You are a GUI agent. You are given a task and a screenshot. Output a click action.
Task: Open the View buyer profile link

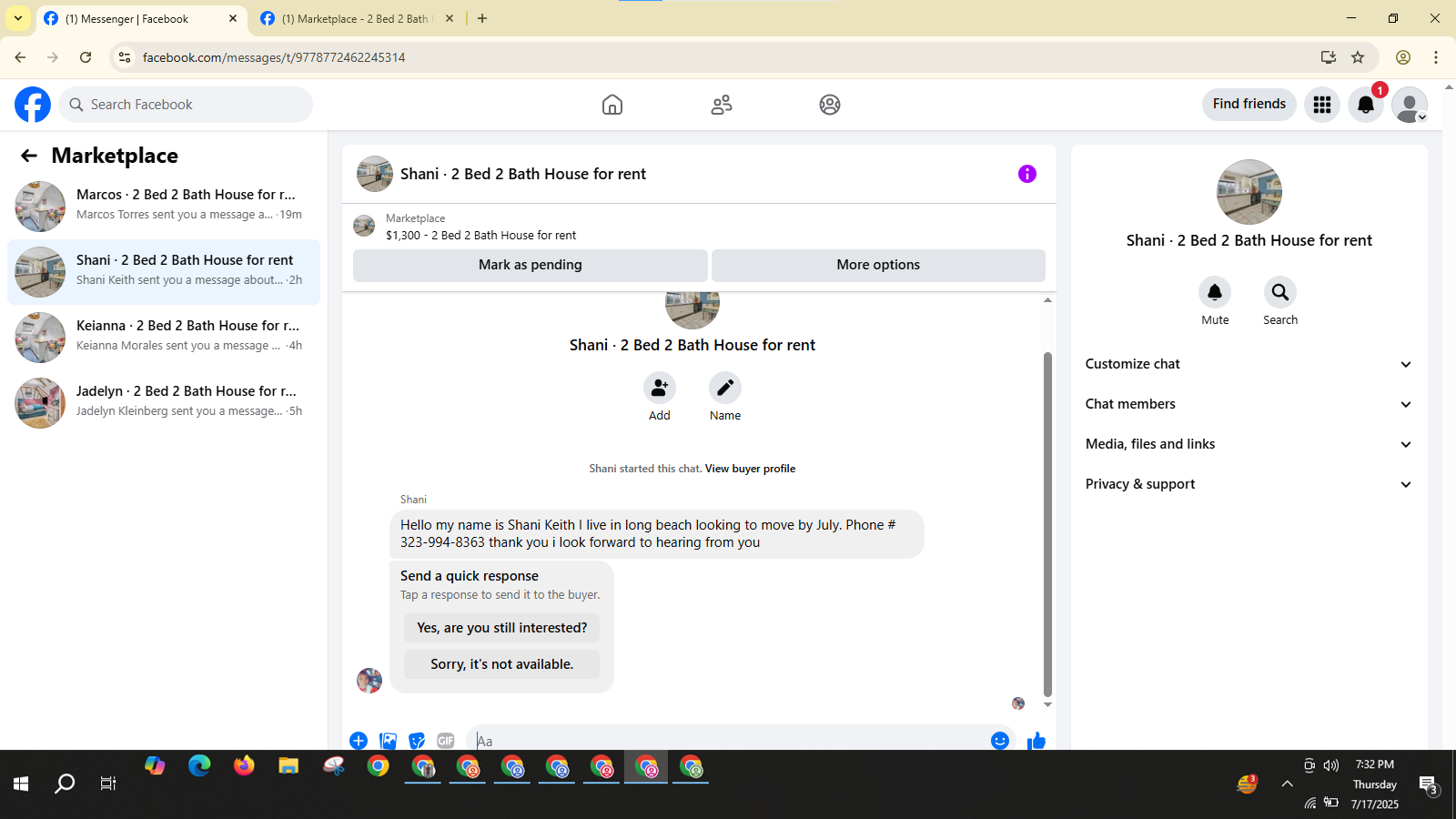click(x=750, y=469)
